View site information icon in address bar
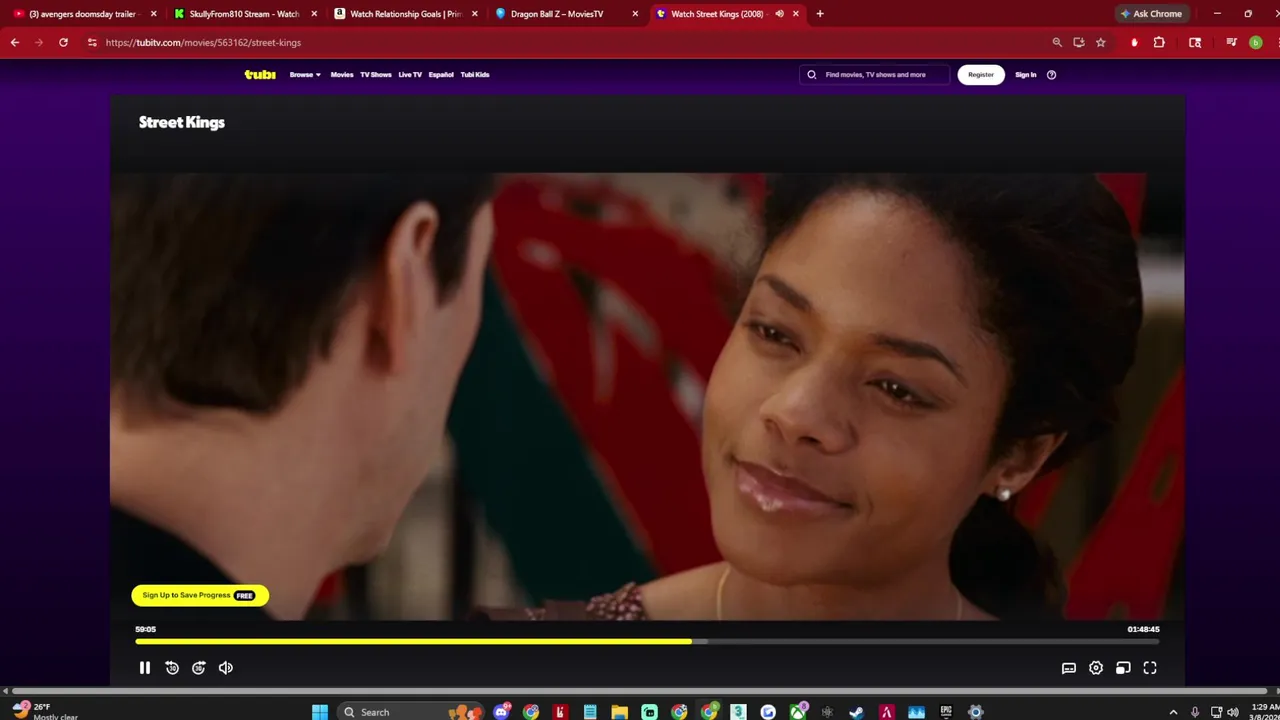1280x720 pixels. click(x=92, y=42)
